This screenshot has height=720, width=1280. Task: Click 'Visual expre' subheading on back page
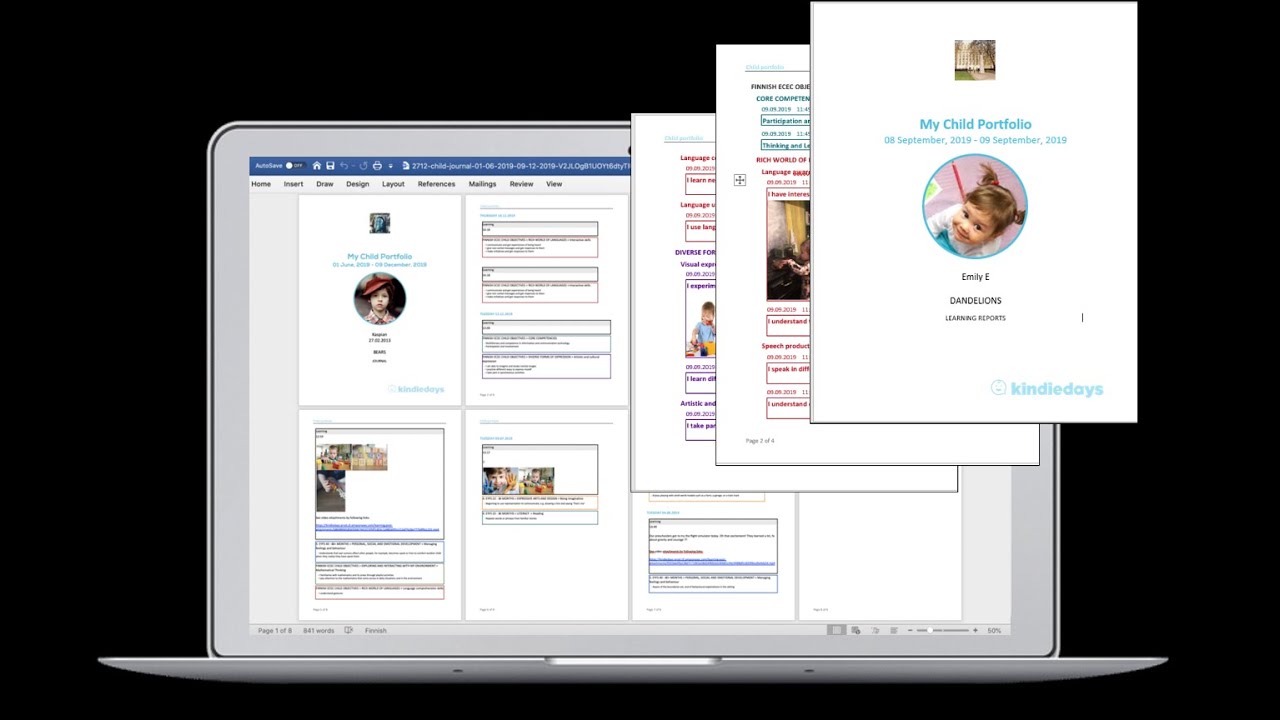click(x=697, y=264)
